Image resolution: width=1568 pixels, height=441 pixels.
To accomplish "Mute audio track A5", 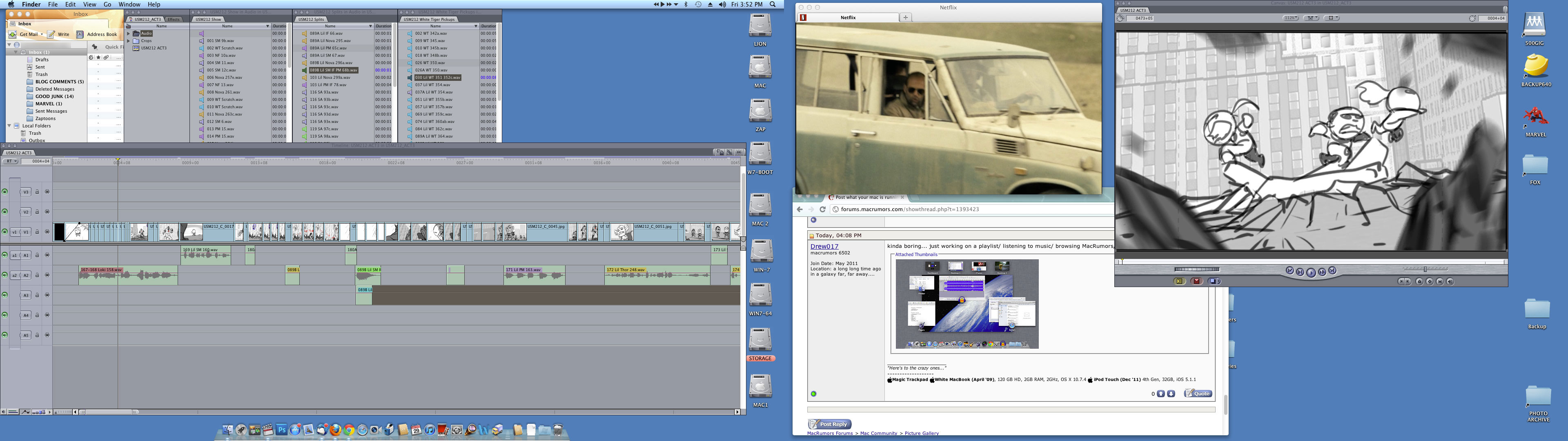I will pyautogui.click(x=4, y=335).
